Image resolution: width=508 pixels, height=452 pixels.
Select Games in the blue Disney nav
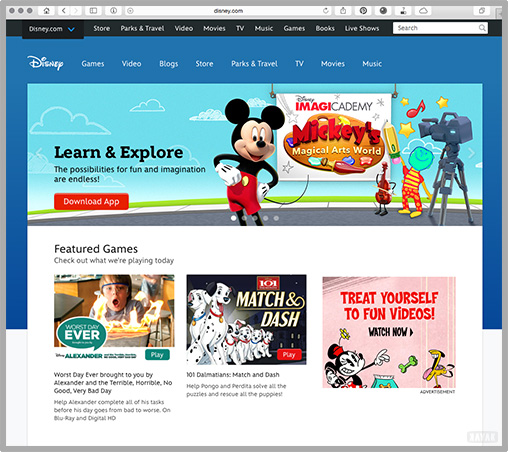[x=93, y=64]
